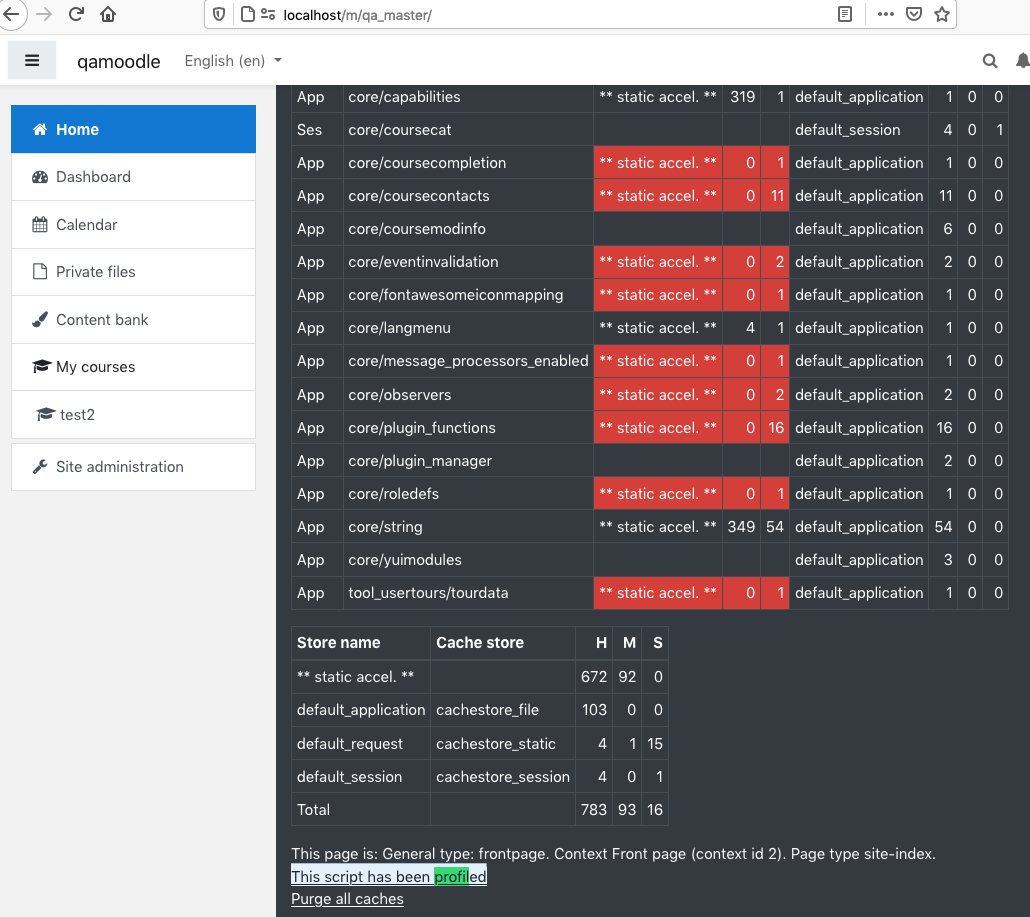Open the test2 course link
Screen dimensions: 1030x917
pos(133,414)
